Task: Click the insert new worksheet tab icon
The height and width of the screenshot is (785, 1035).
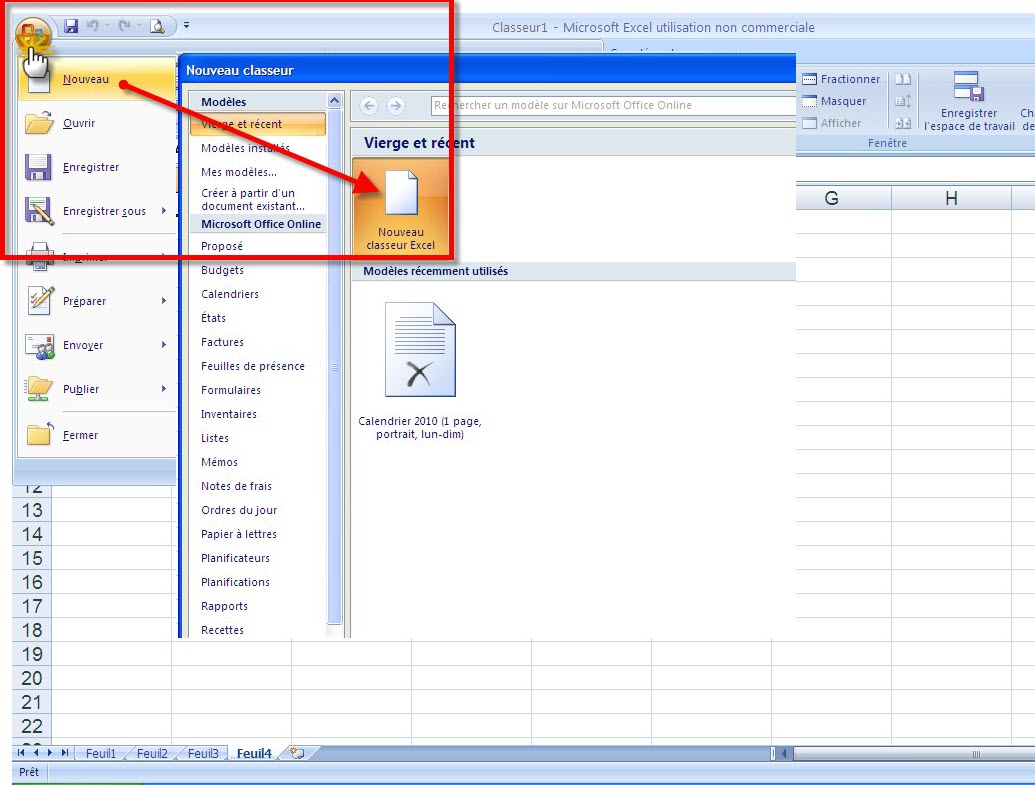Action: (x=298, y=753)
